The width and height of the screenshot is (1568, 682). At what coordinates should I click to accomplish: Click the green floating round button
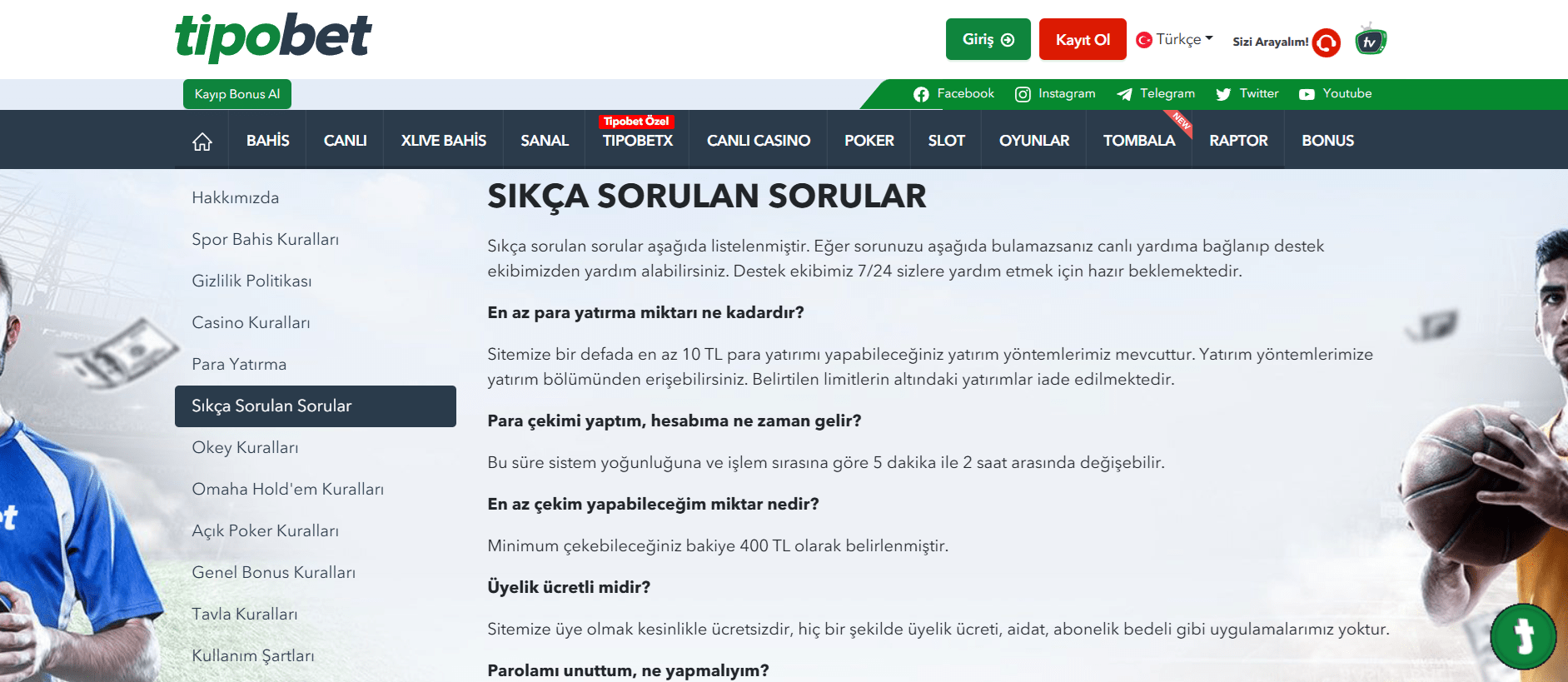1523,636
